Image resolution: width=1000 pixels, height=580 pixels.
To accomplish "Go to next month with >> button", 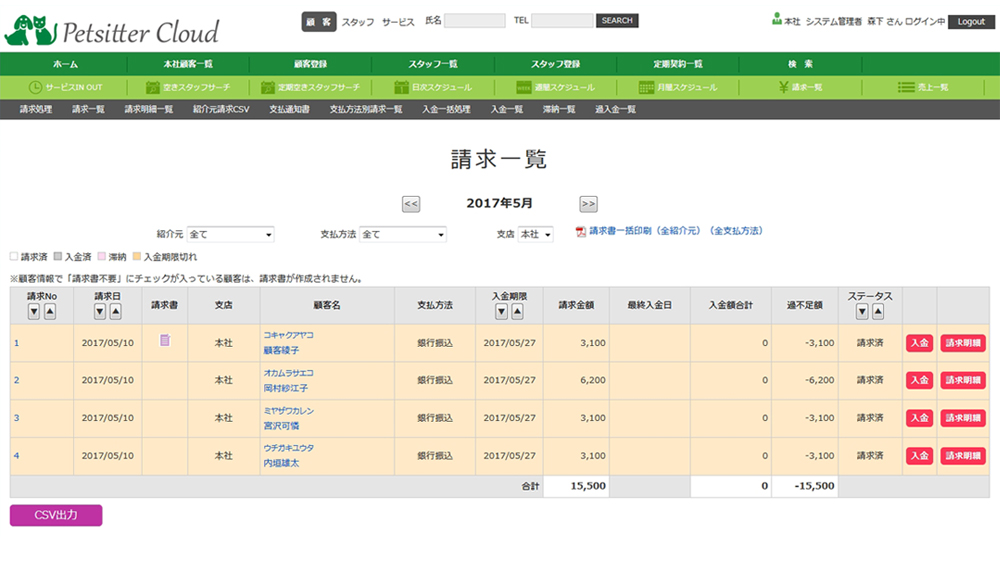I will pyautogui.click(x=588, y=204).
